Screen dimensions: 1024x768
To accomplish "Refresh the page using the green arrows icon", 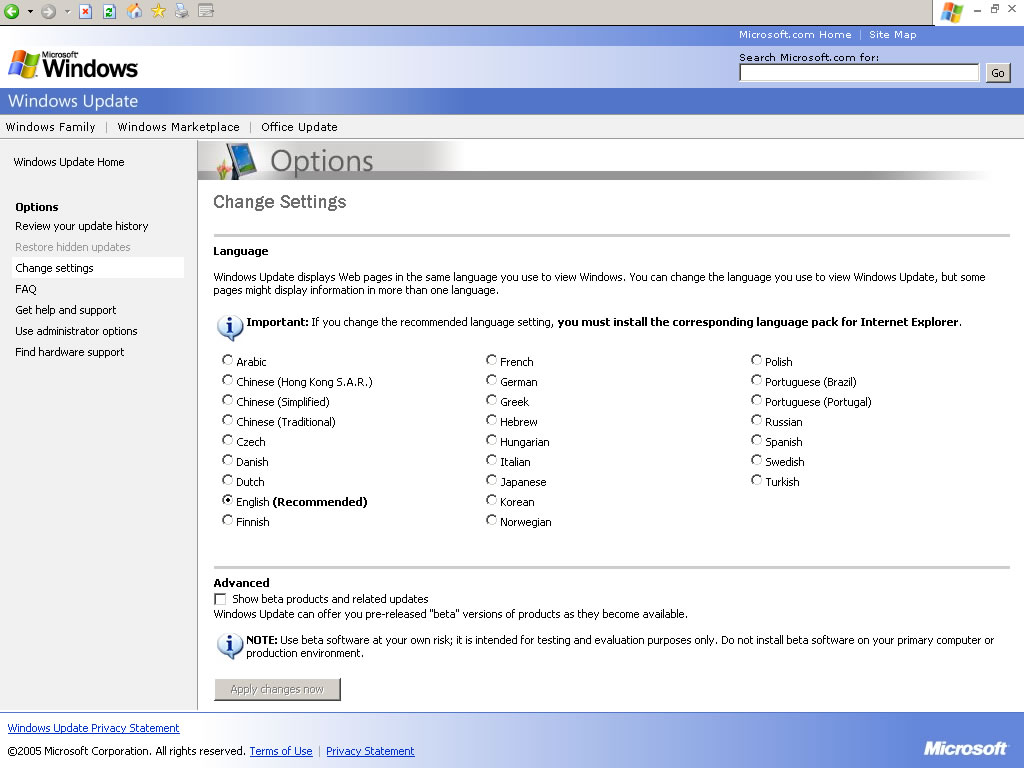I will [110, 11].
